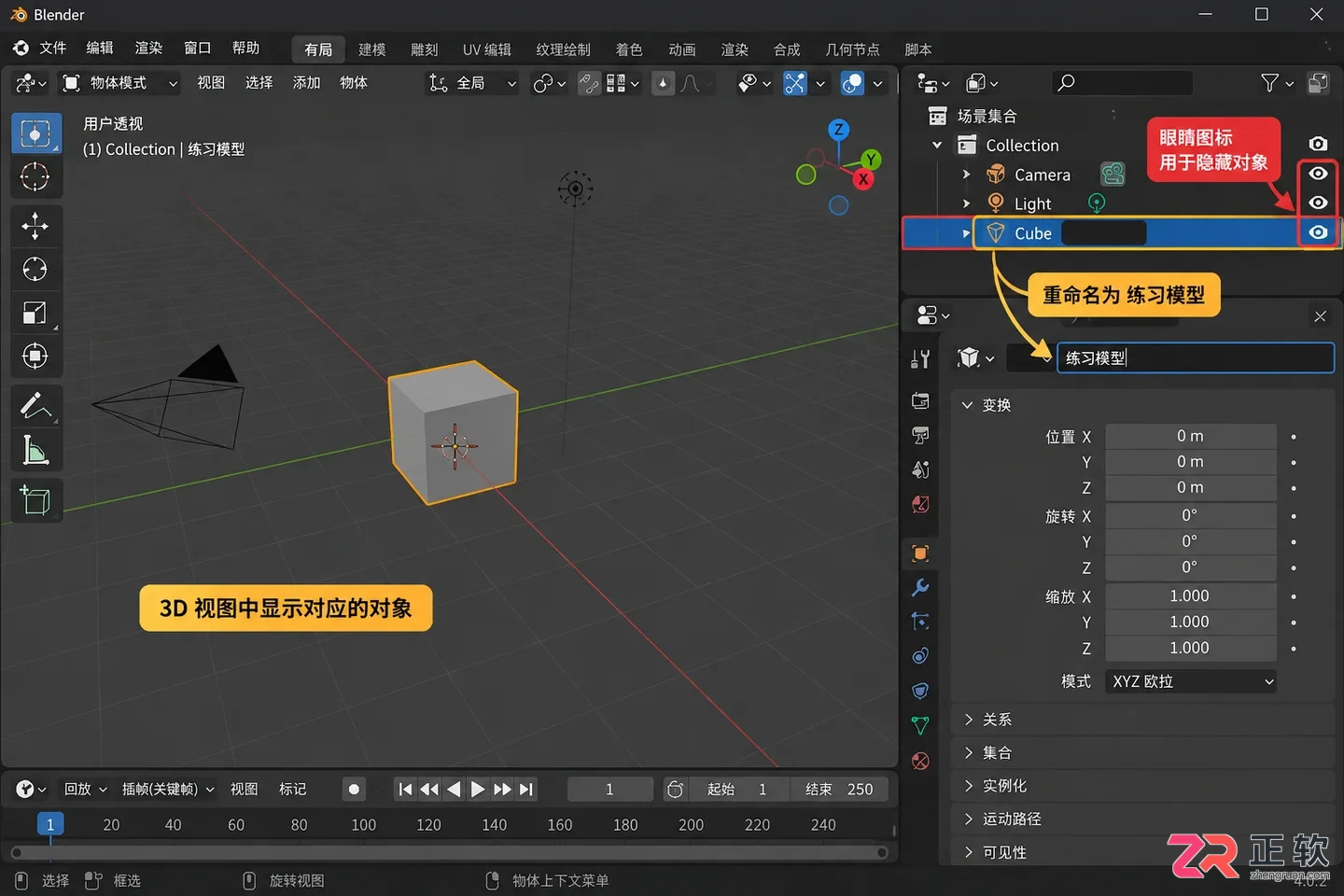Collapse the Collection tree item
The image size is (1344, 896).
tap(937, 146)
